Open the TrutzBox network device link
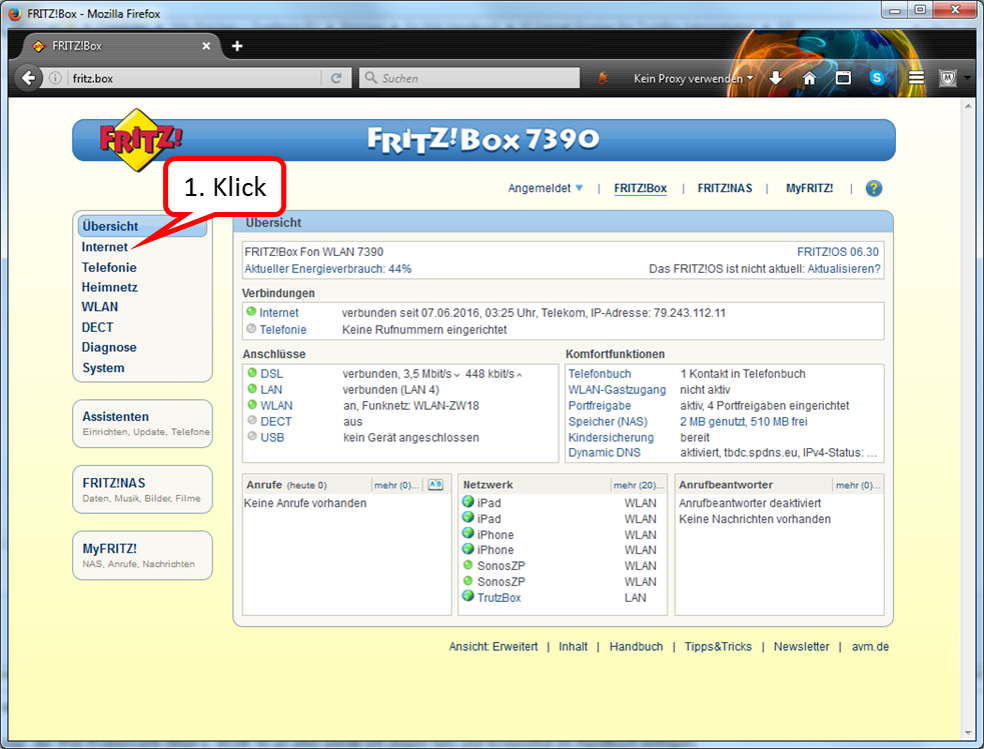This screenshot has width=984, height=749. (x=499, y=598)
